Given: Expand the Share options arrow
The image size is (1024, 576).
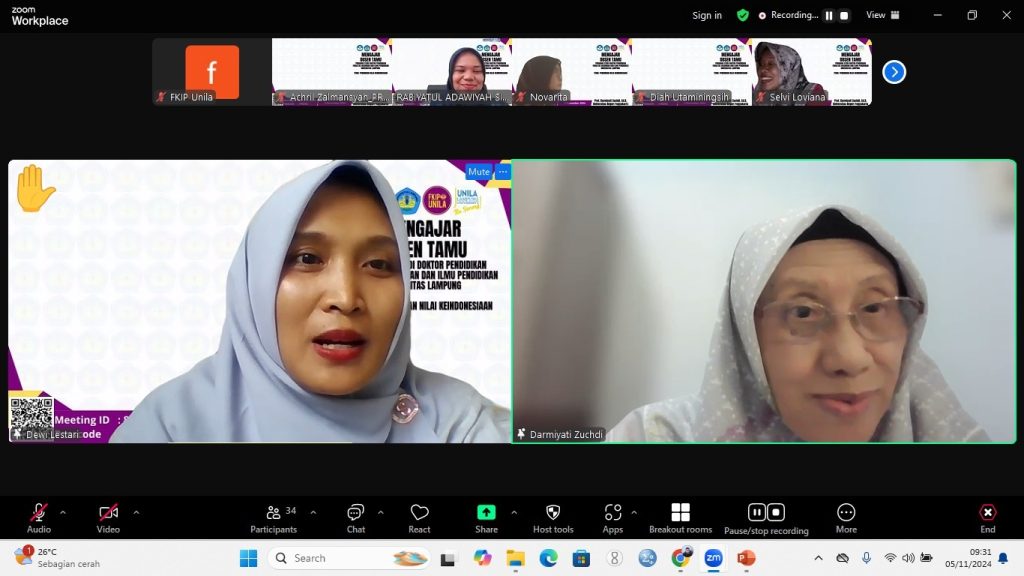Looking at the screenshot, I should click(x=514, y=512).
